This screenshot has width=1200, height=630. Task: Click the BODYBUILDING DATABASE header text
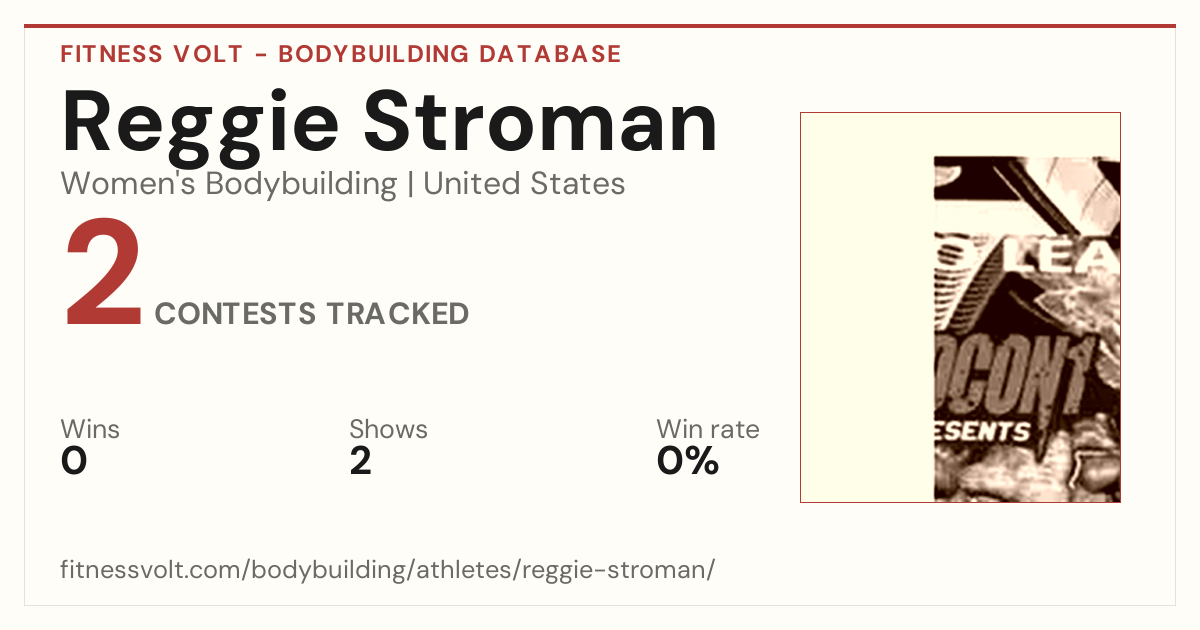coord(450,54)
